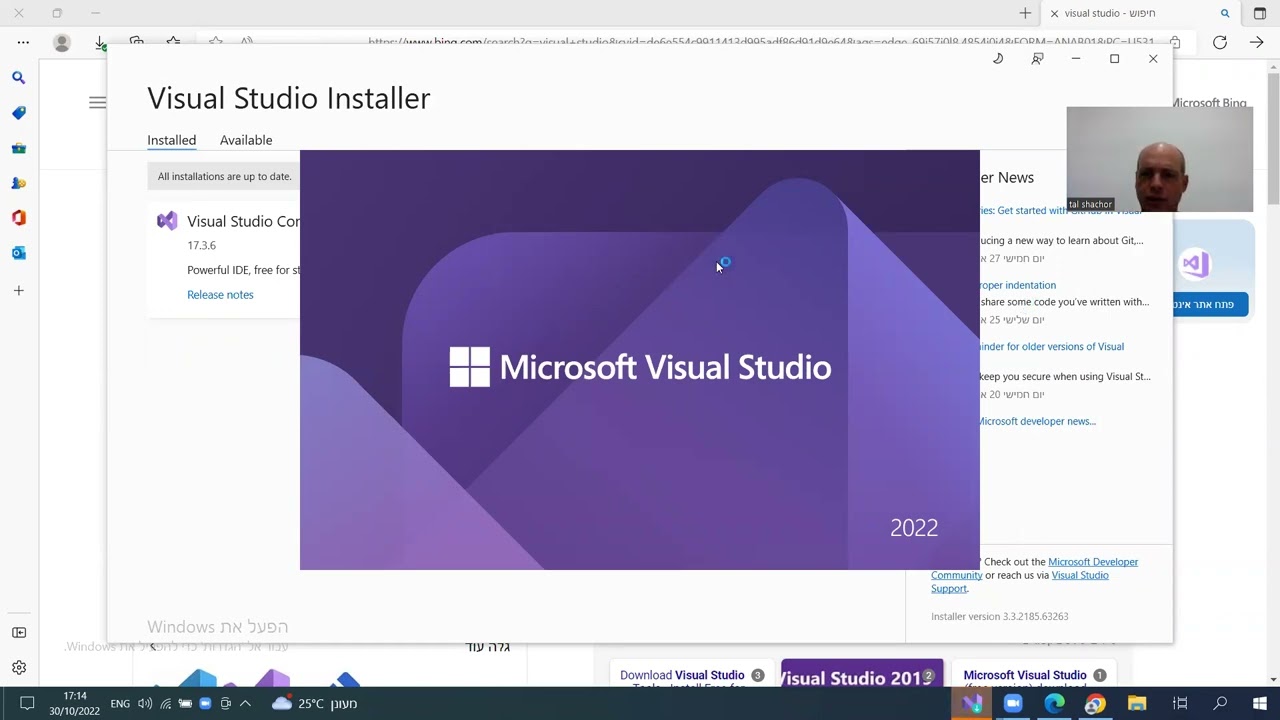Open the Windows Start menu
The image size is (1280, 720).
pos(1260,703)
